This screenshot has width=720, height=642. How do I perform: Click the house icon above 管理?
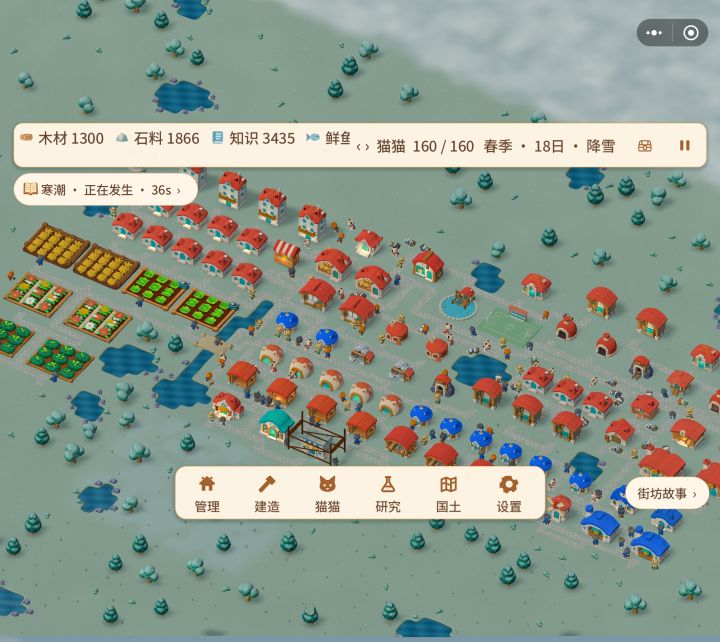207,484
